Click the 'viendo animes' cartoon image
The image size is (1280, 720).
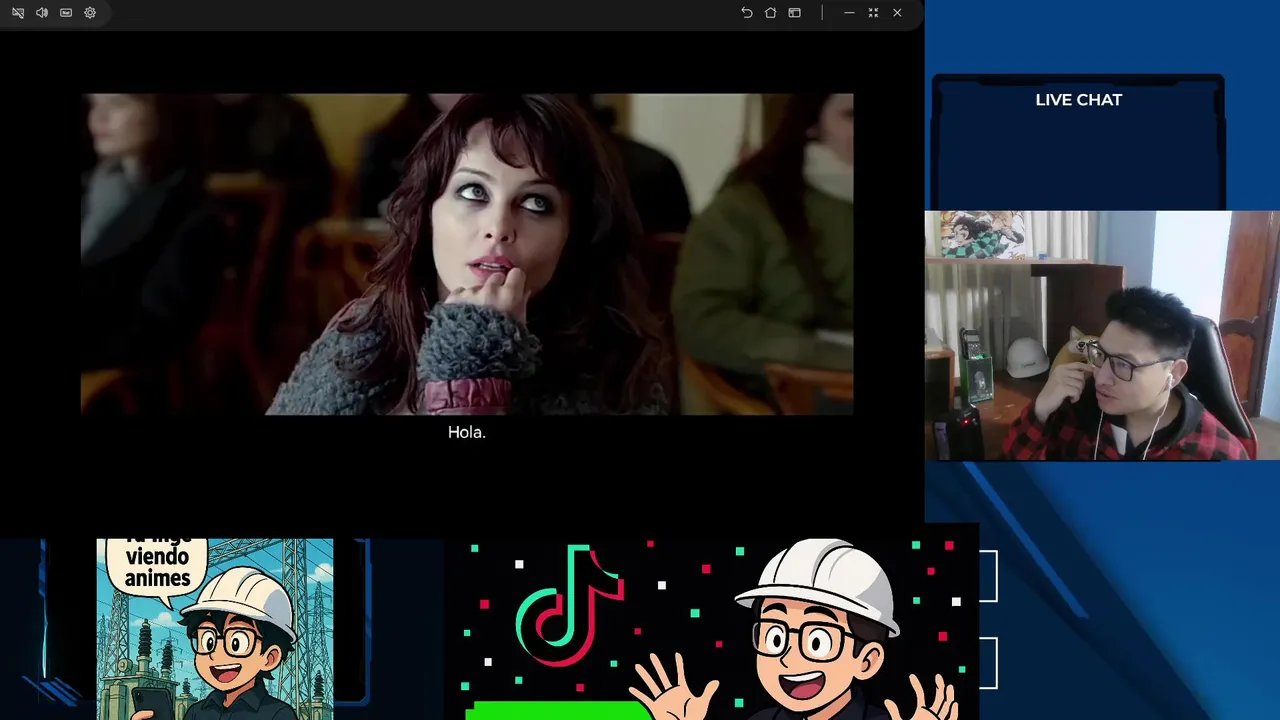pos(215,629)
